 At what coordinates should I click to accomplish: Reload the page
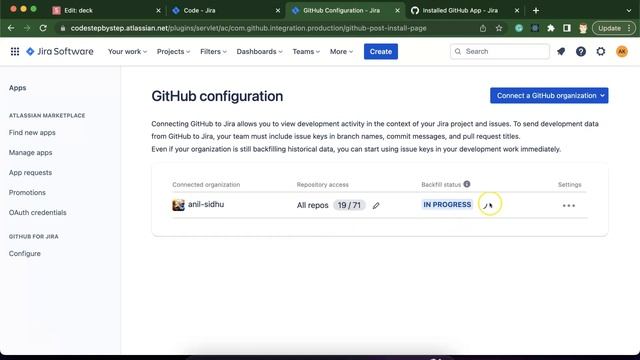[x=43, y=28]
